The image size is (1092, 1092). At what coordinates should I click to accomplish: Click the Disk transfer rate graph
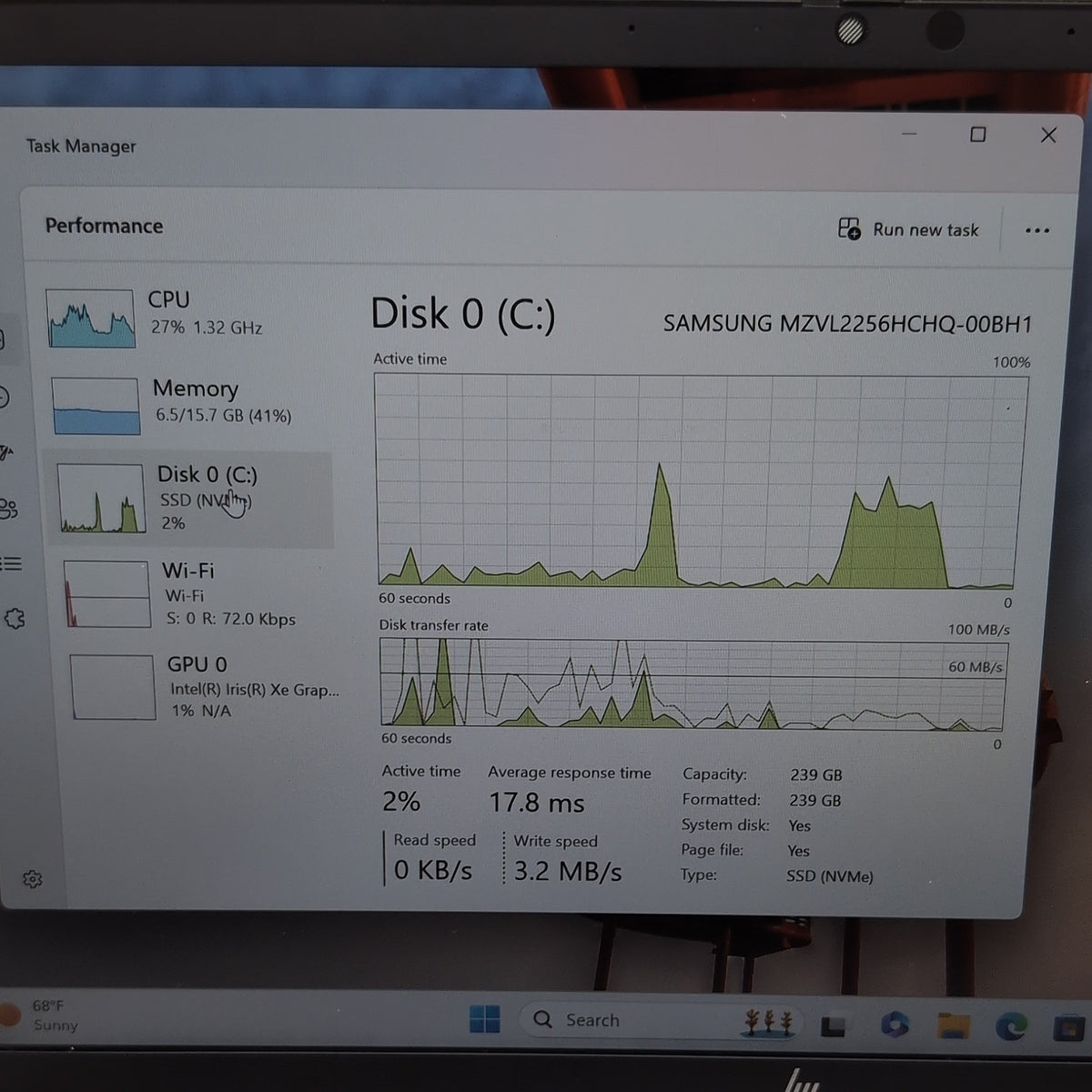point(693,684)
